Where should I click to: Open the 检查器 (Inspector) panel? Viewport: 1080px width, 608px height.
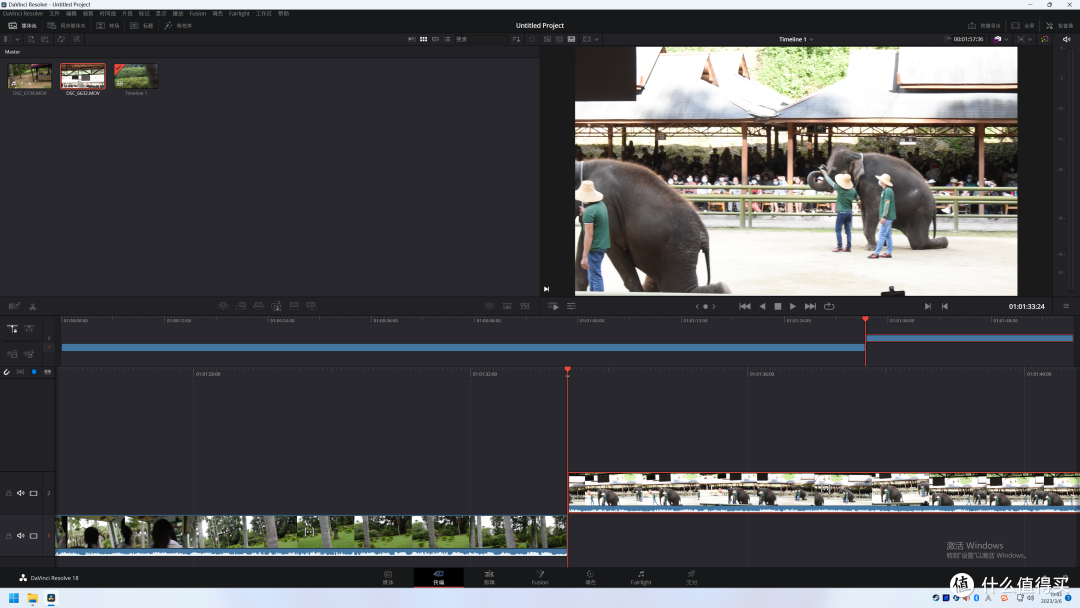[x=1059, y=25]
